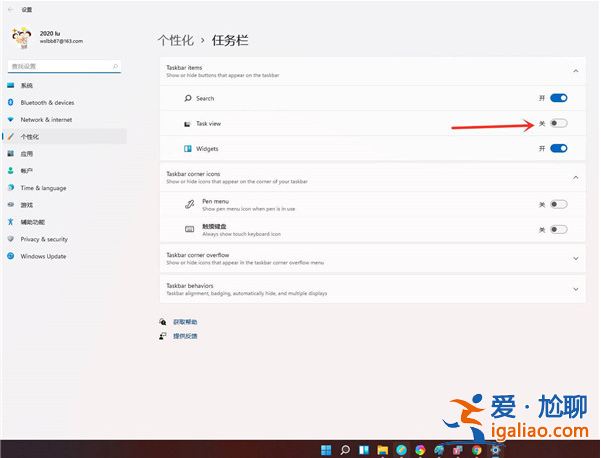Open Windows Update settings
601x458 pixels.
click(x=63, y=256)
